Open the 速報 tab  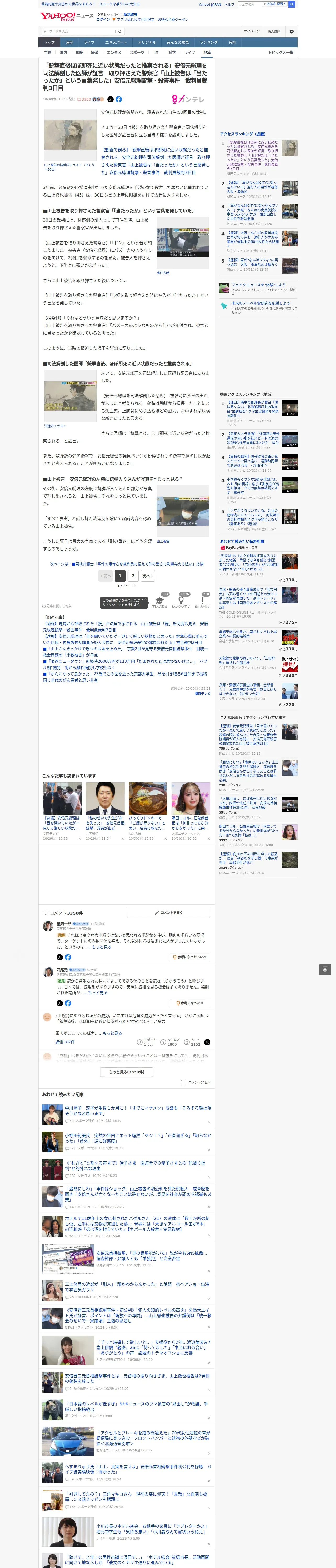click(x=69, y=43)
